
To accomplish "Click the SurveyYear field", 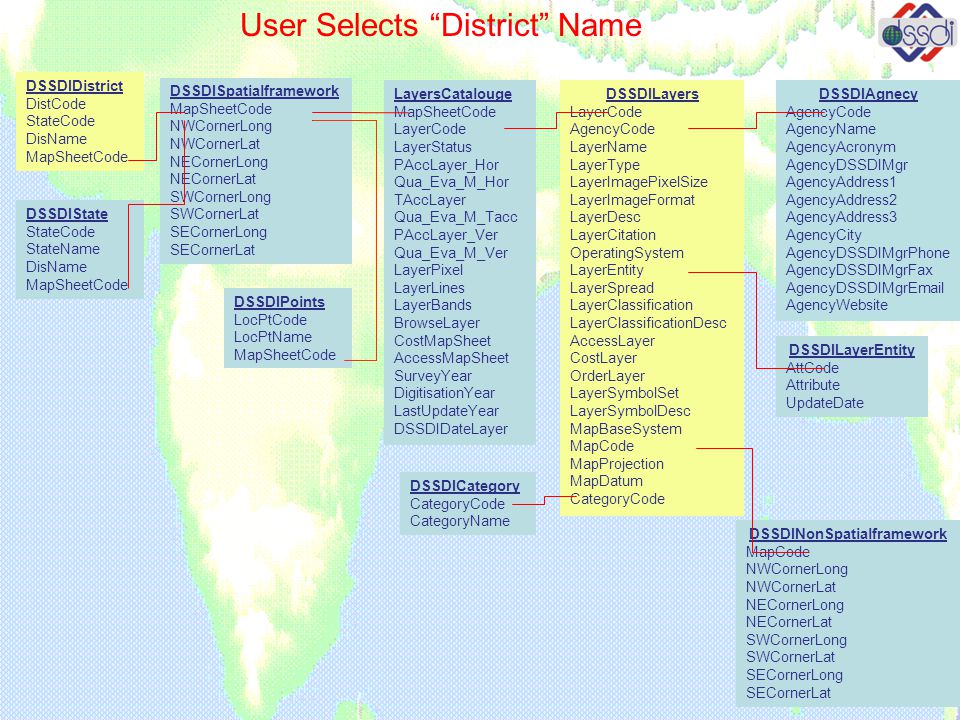I will 433,377.
